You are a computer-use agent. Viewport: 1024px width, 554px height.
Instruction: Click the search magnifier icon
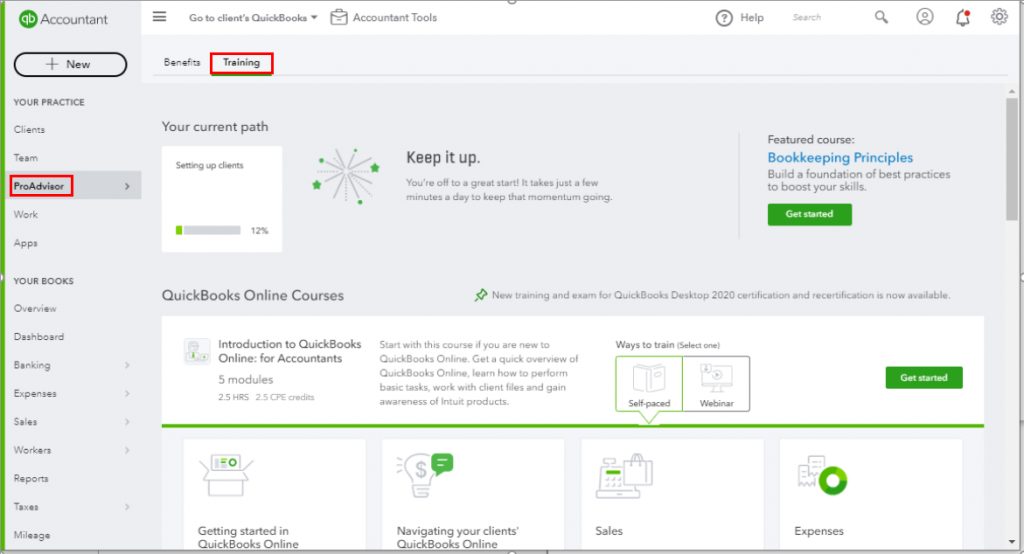tap(881, 18)
